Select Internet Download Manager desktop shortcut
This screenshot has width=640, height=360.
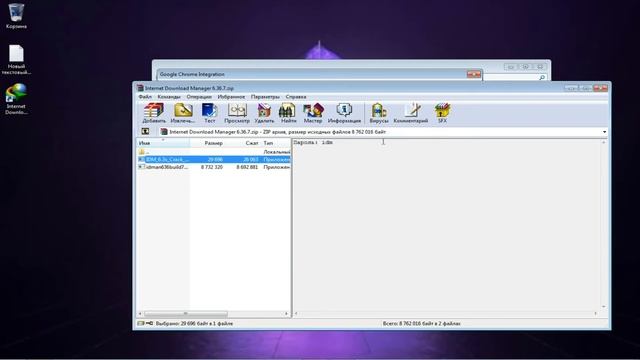[16, 99]
